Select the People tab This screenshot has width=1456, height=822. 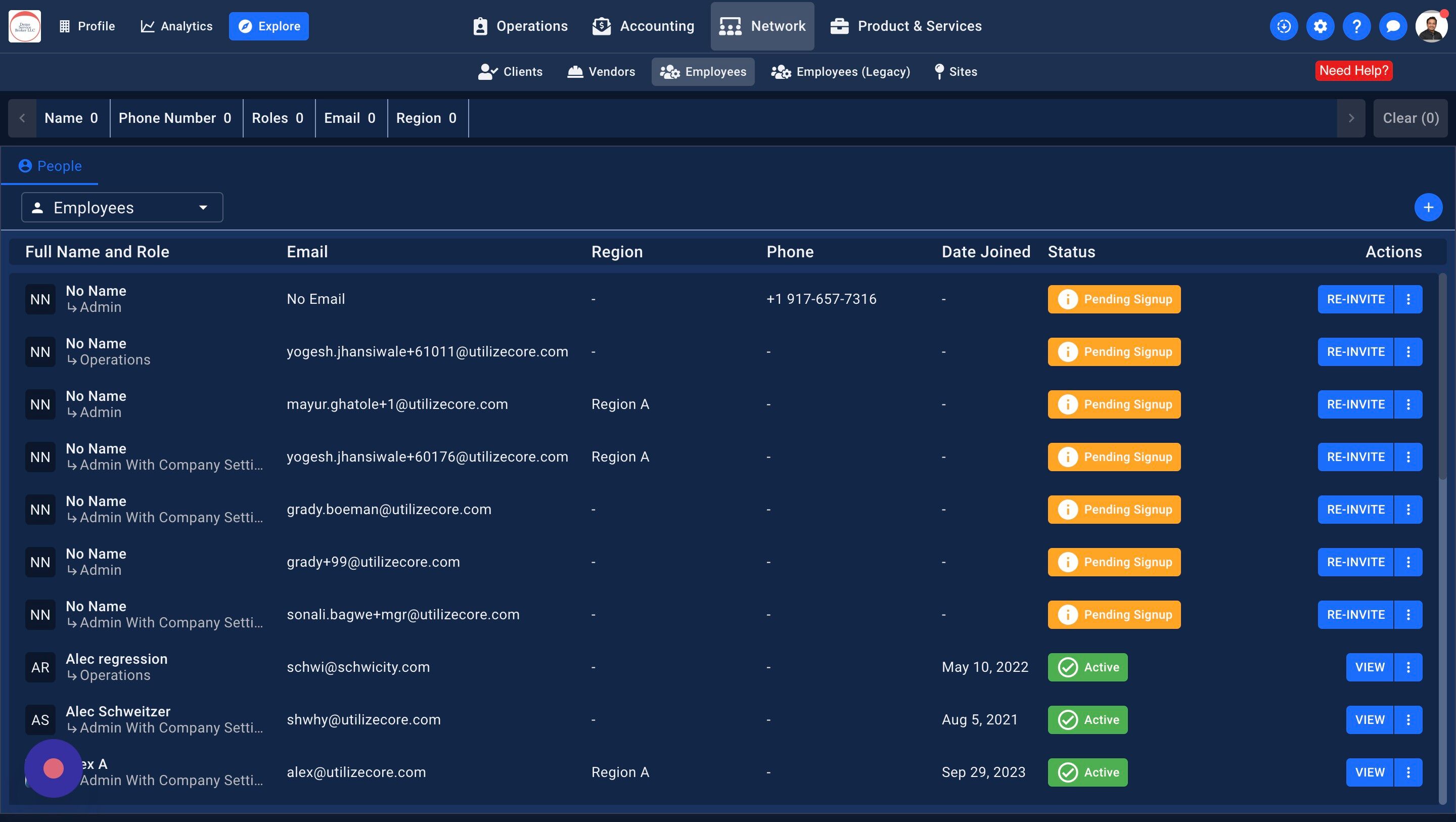click(51, 166)
